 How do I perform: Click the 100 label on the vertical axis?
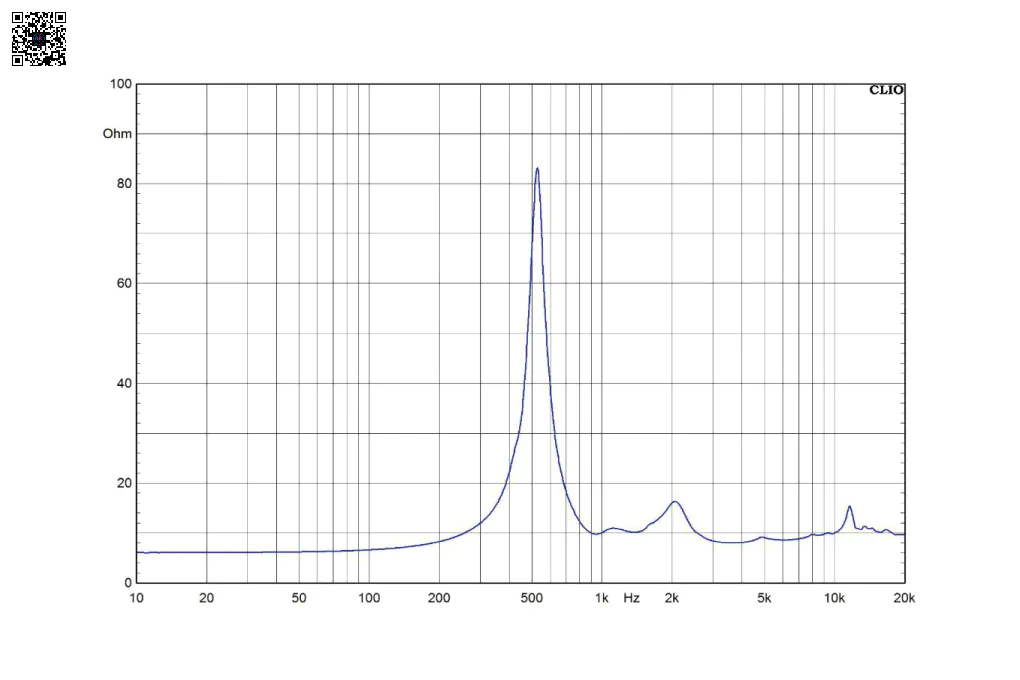[x=120, y=84]
